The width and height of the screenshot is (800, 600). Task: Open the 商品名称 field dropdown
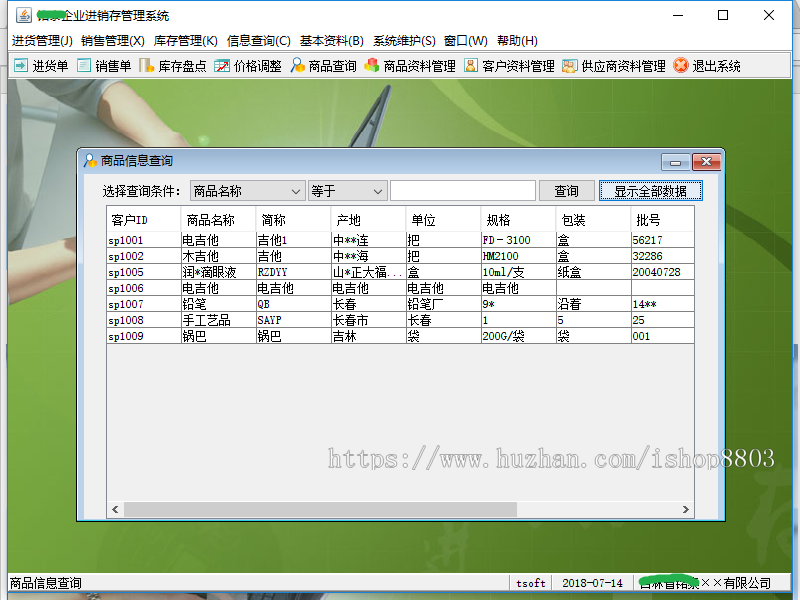(294, 190)
